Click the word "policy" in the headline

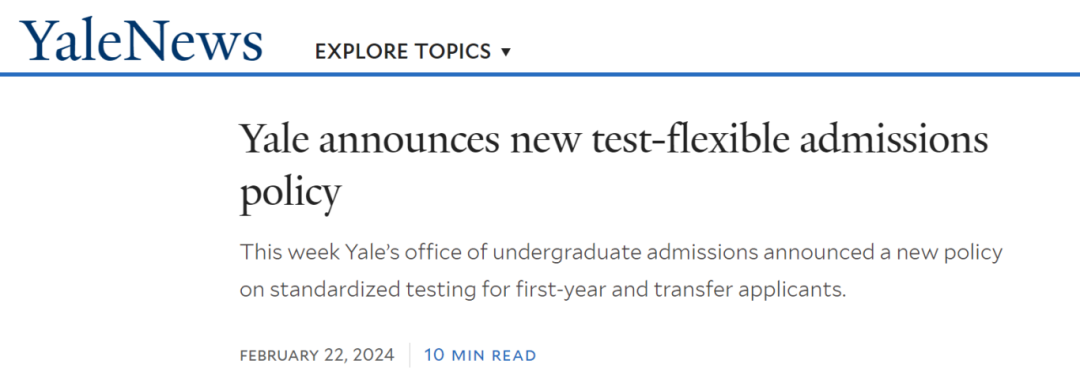pyautogui.click(x=291, y=195)
